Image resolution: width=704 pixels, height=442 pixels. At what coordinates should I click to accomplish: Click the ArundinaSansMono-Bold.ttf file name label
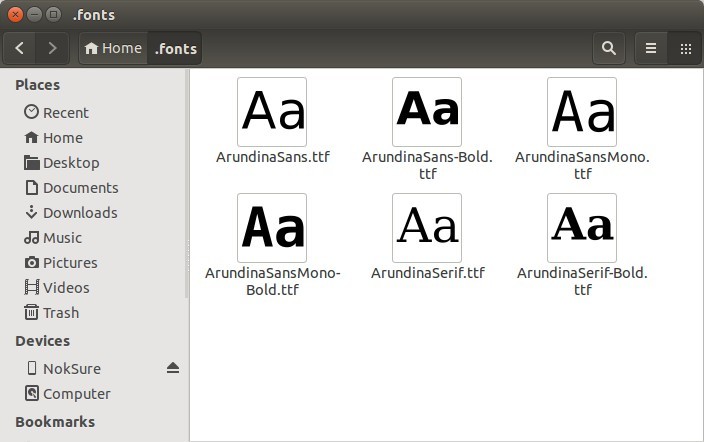click(273, 281)
